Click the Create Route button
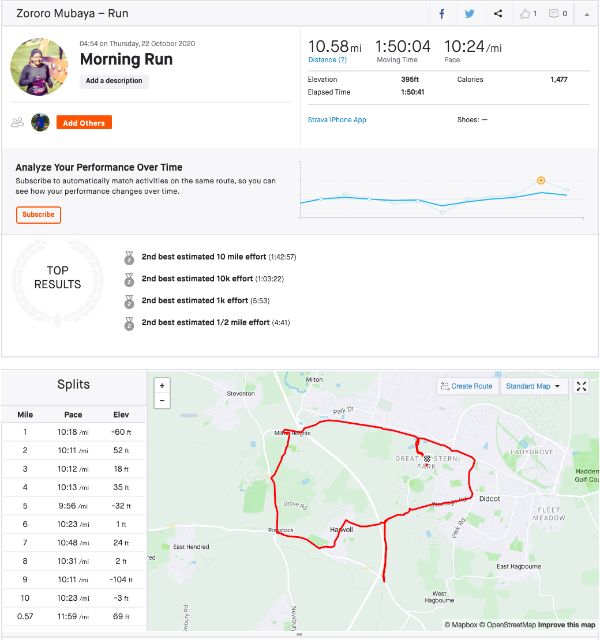The width and height of the screenshot is (600, 640). tap(466, 386)
